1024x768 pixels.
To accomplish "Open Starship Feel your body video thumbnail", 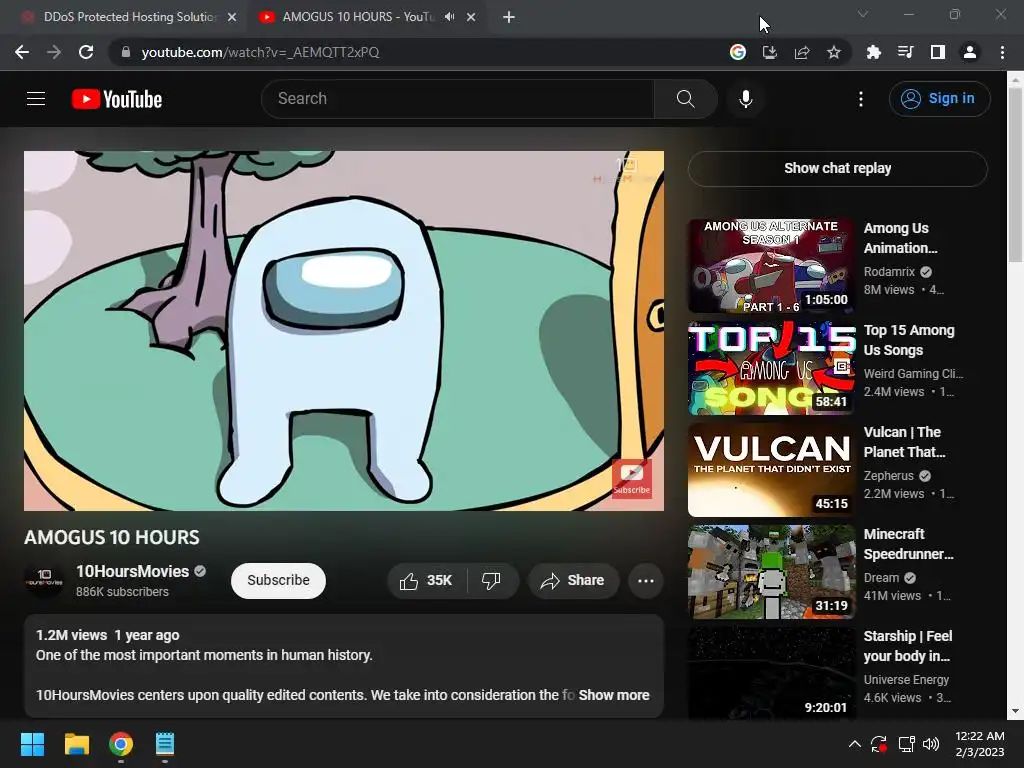I will 771,673.
